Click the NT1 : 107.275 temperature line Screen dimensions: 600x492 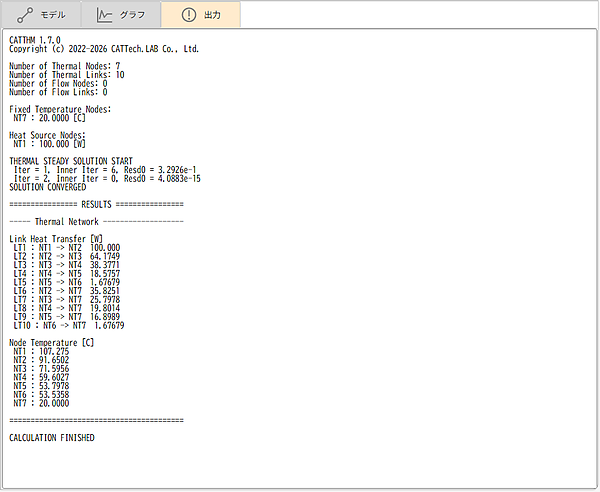41,352
